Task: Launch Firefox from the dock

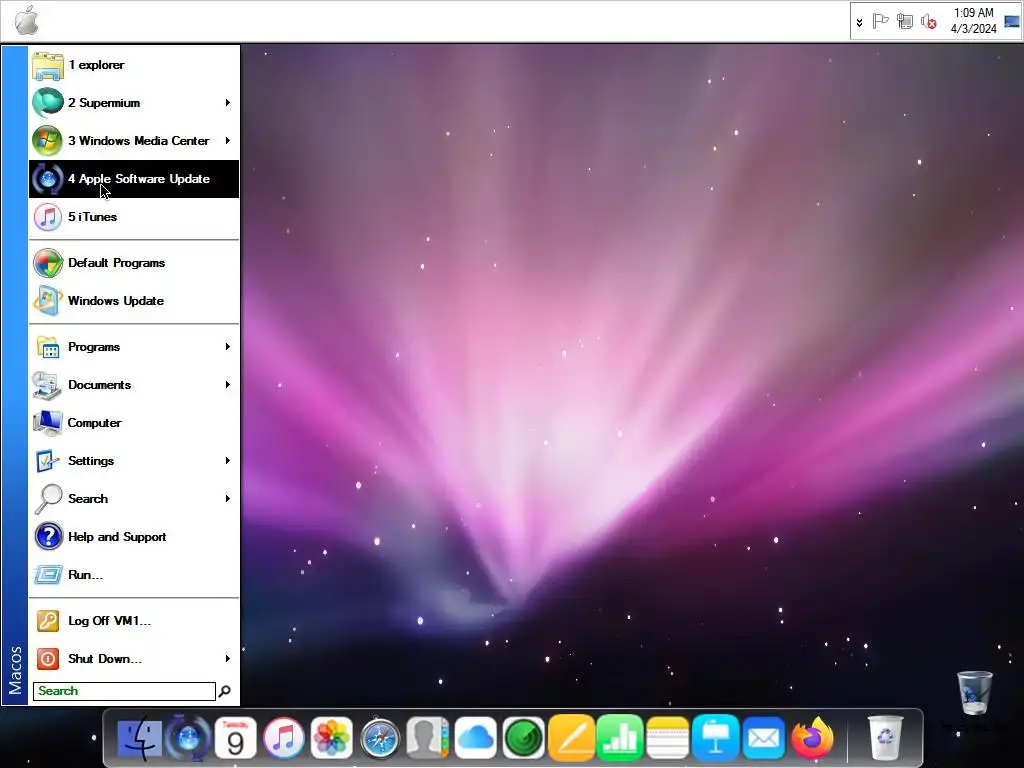Action: coord(812,738)
